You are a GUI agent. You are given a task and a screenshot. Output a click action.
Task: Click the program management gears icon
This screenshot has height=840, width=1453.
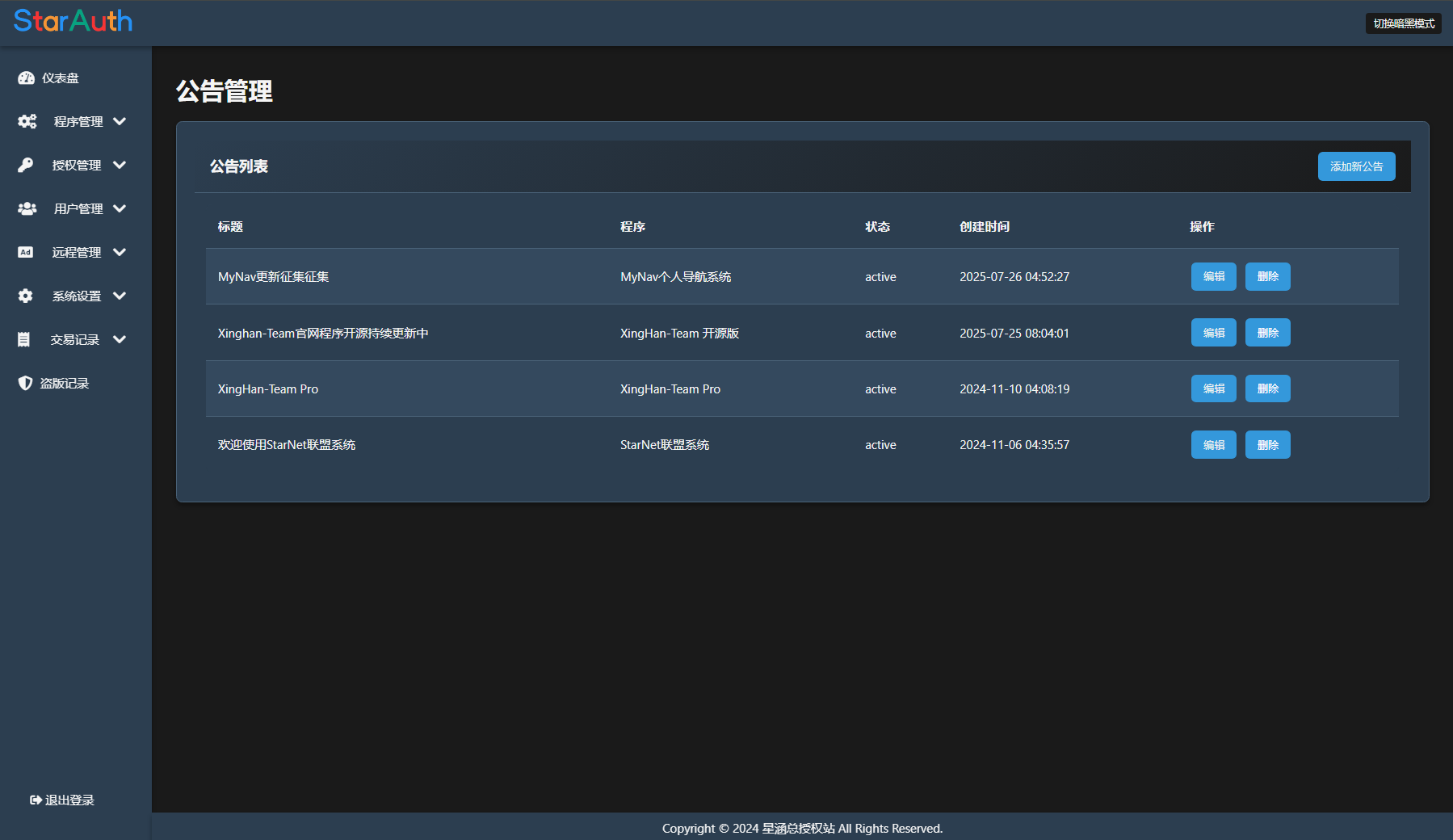coord(27,122)
